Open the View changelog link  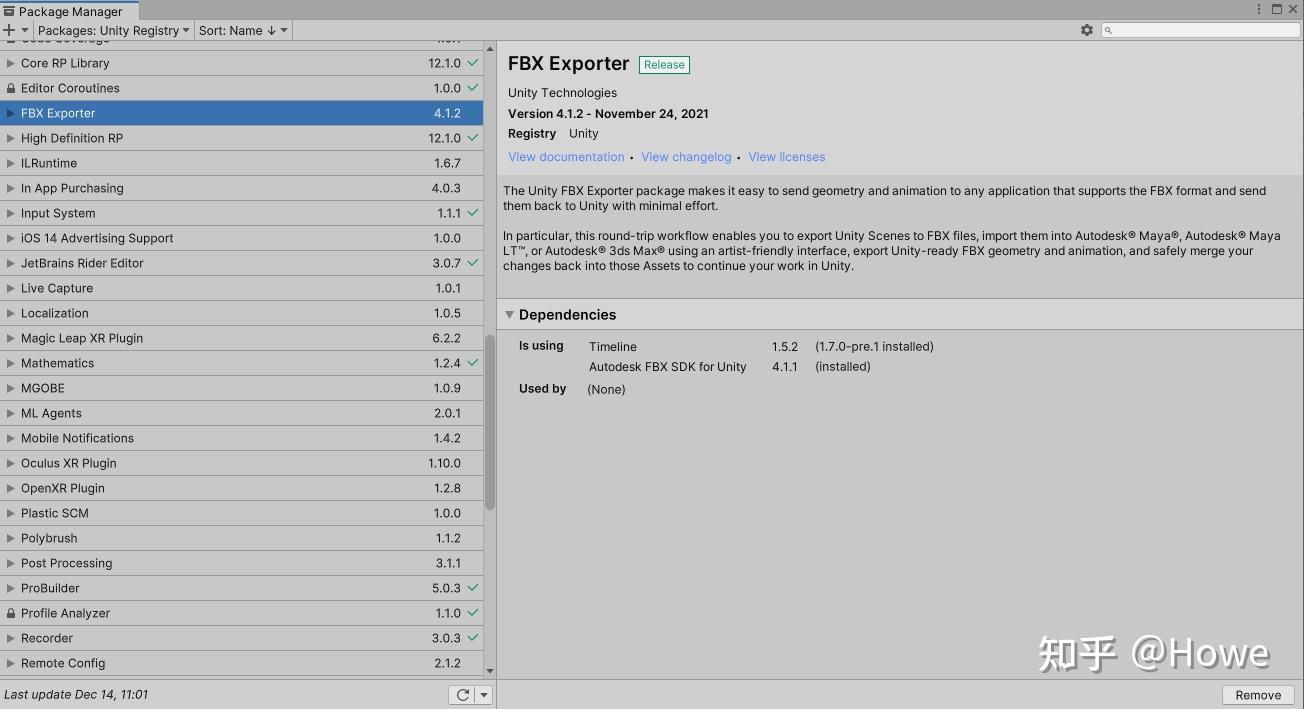point(686,156)
